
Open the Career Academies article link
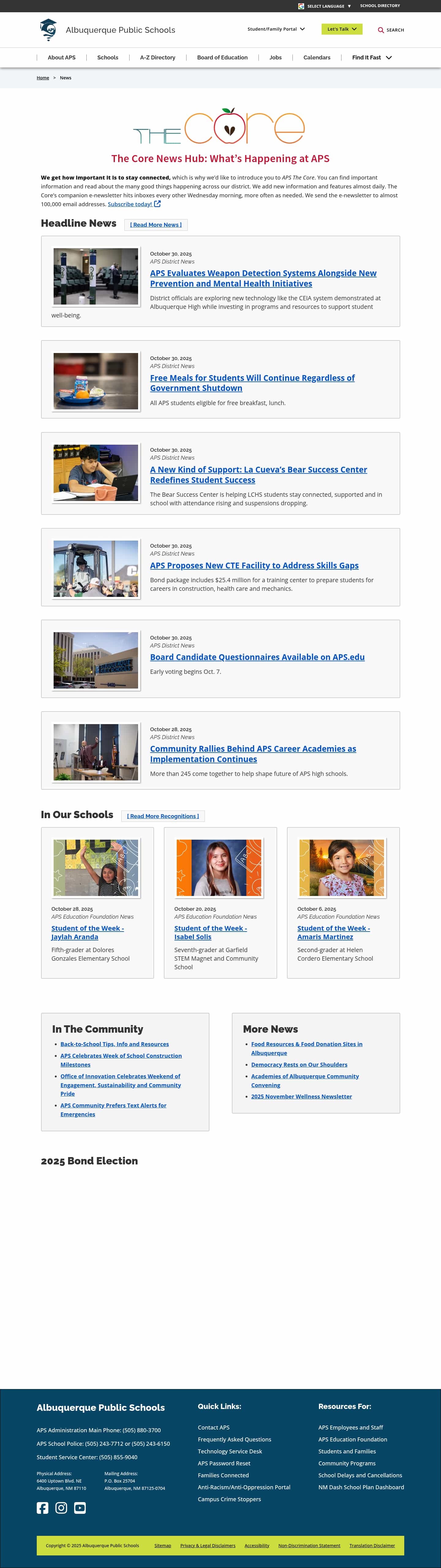pos(253,754)
